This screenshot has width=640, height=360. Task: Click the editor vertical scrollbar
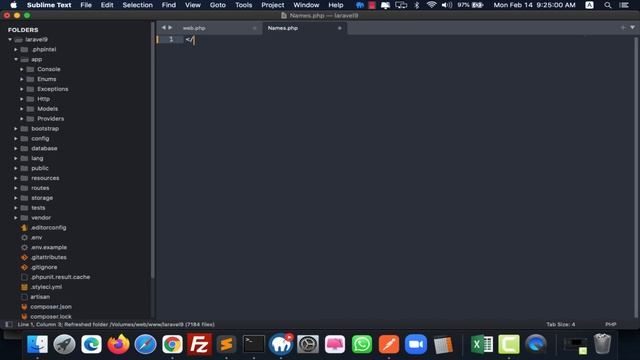(x=636, y=177)
